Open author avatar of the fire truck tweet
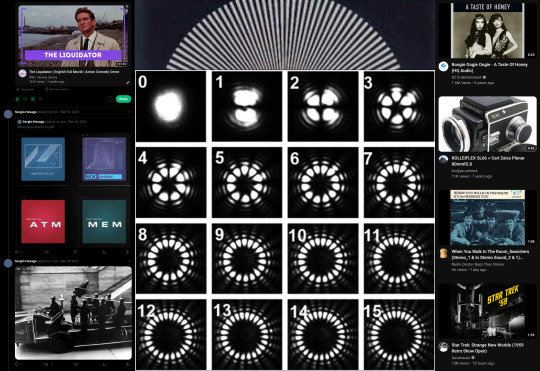Screen dimensions: 540x371 [8, 264]
